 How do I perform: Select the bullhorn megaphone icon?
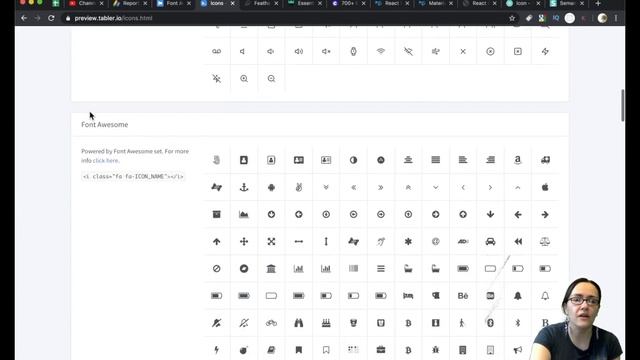point(518,350)
